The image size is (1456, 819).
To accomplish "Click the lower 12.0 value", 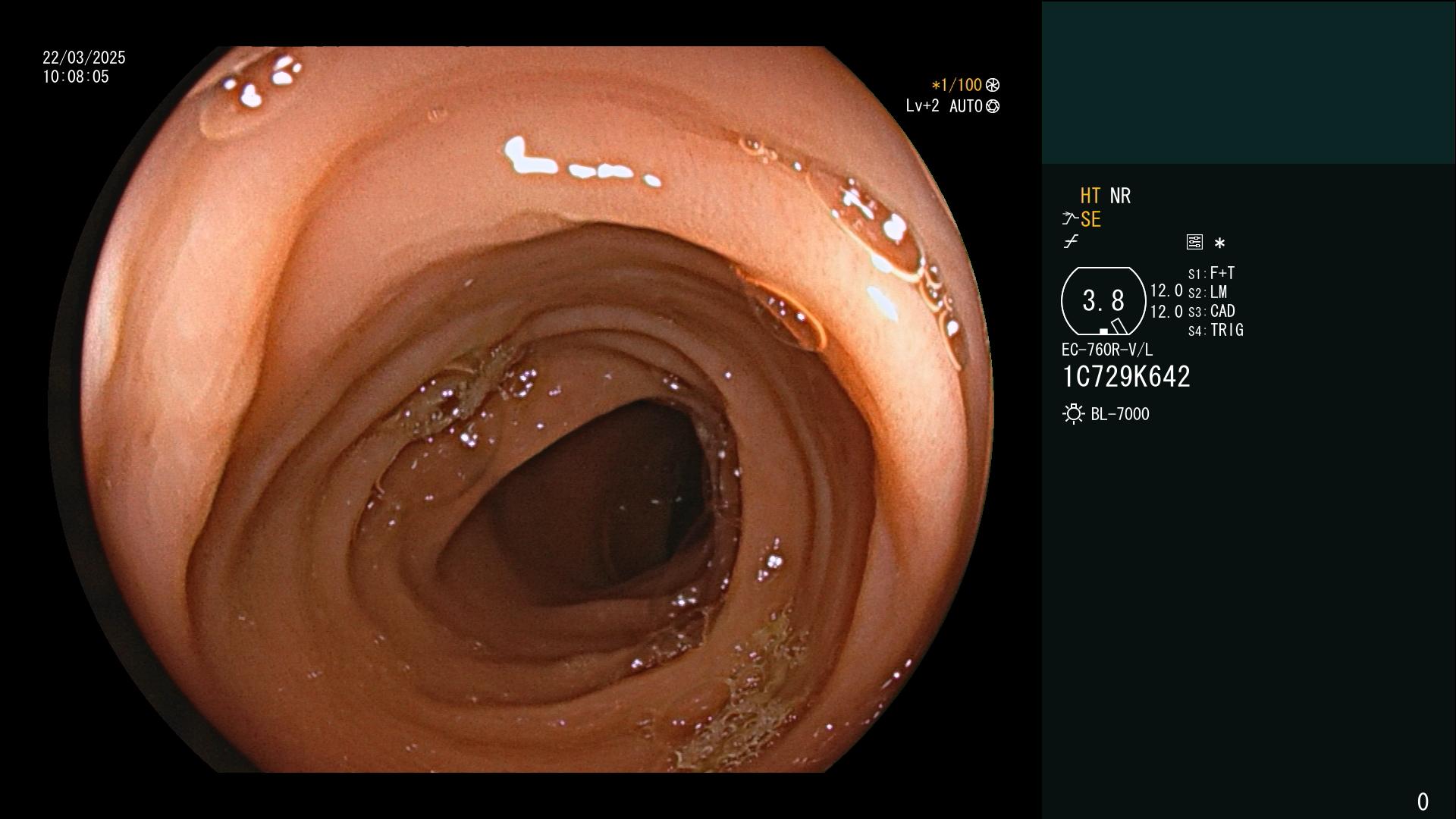I will [1166, 312].
